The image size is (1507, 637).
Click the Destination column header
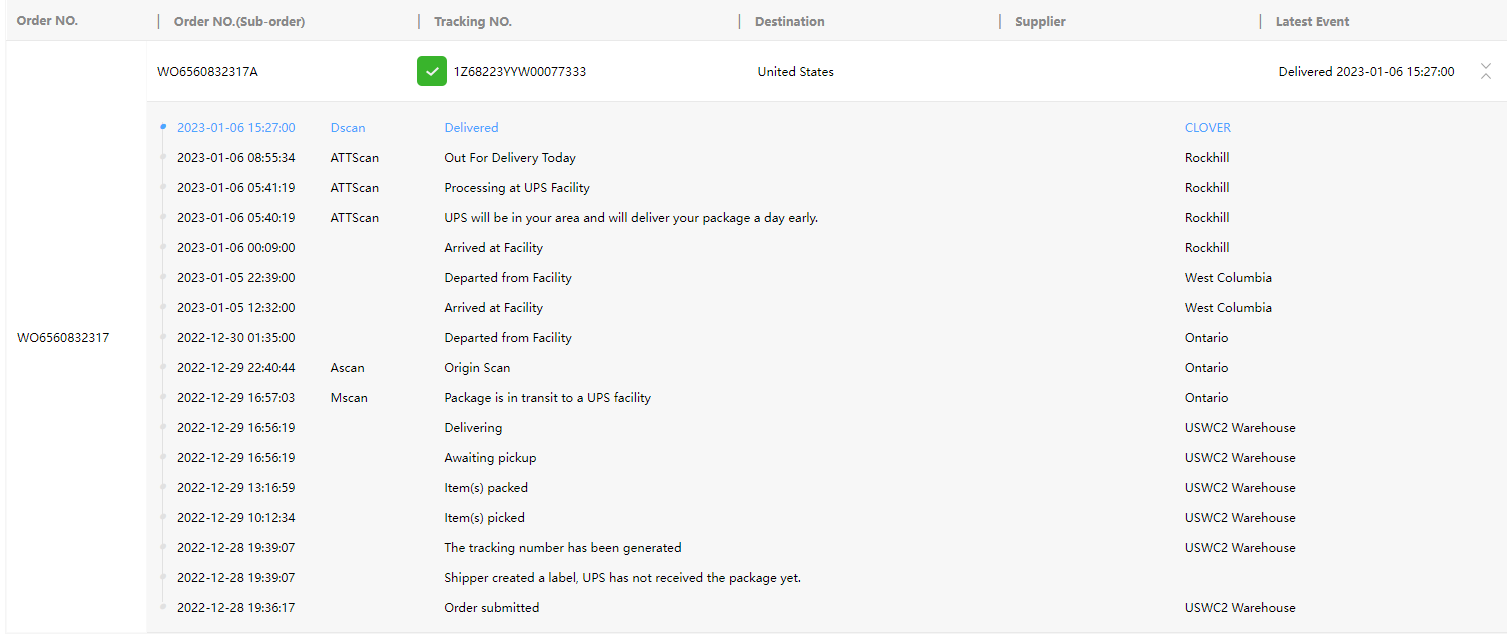tap(790, 22)
